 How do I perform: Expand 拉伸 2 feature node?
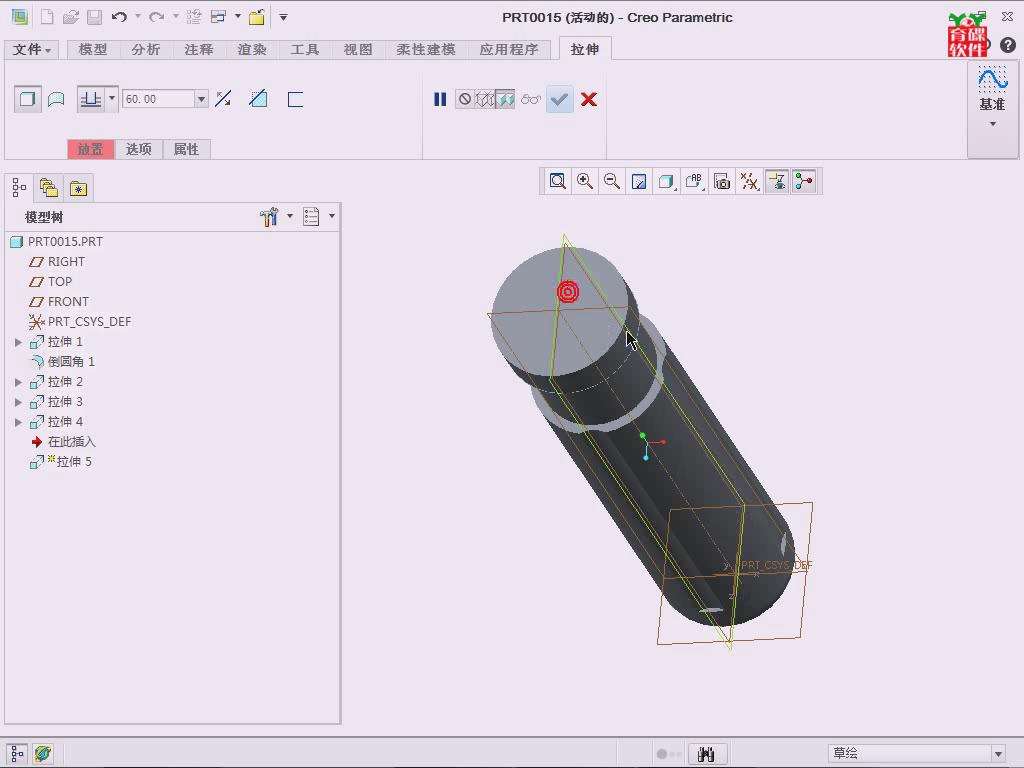tap(18, 382)
